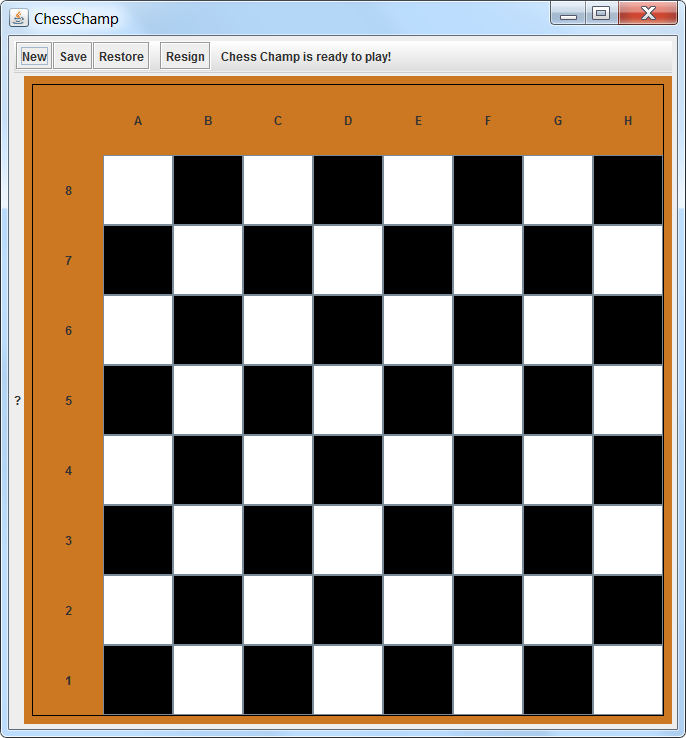Close the ChessChamp window
686x738 pixels.
pos(648,14)
